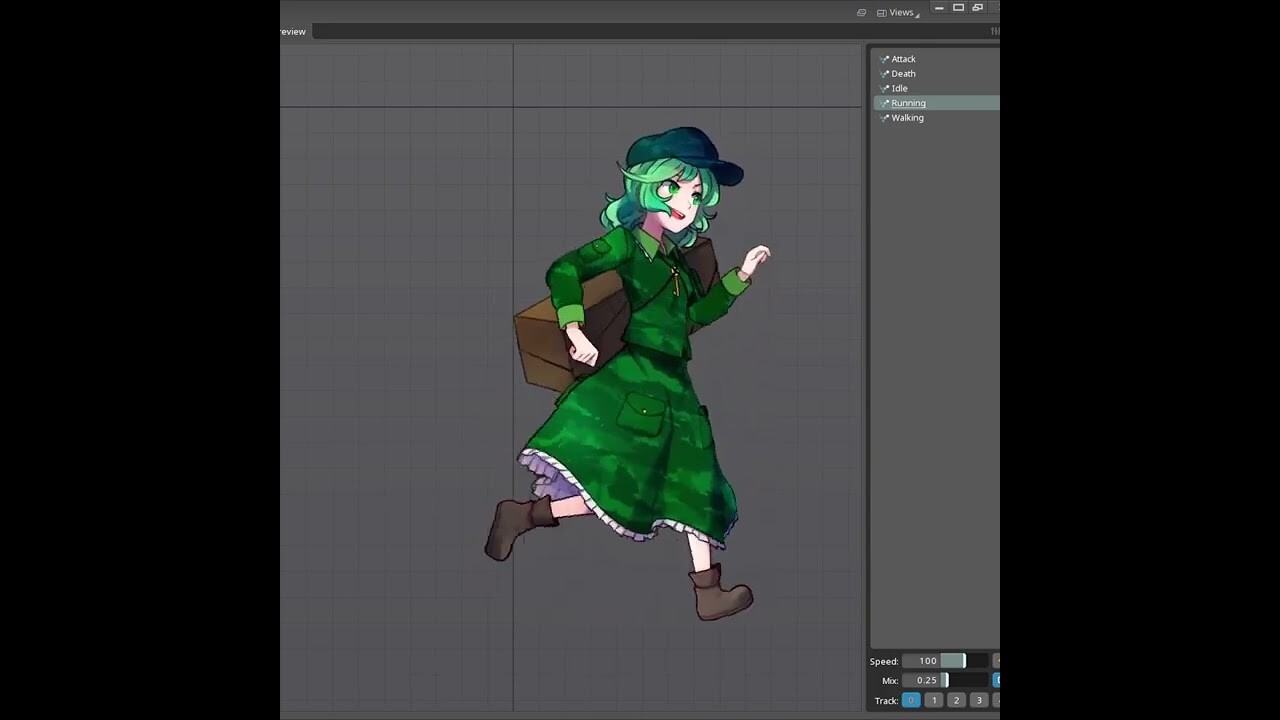The image size is (1280, 720).
Task: Select Track 1 button
Action: click(x=934, y=700)
